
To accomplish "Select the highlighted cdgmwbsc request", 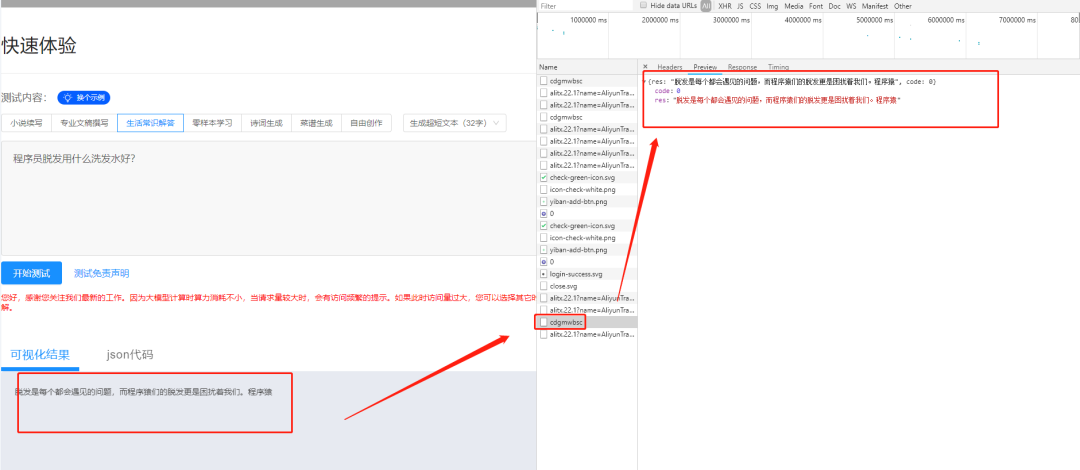I will 565,322.
